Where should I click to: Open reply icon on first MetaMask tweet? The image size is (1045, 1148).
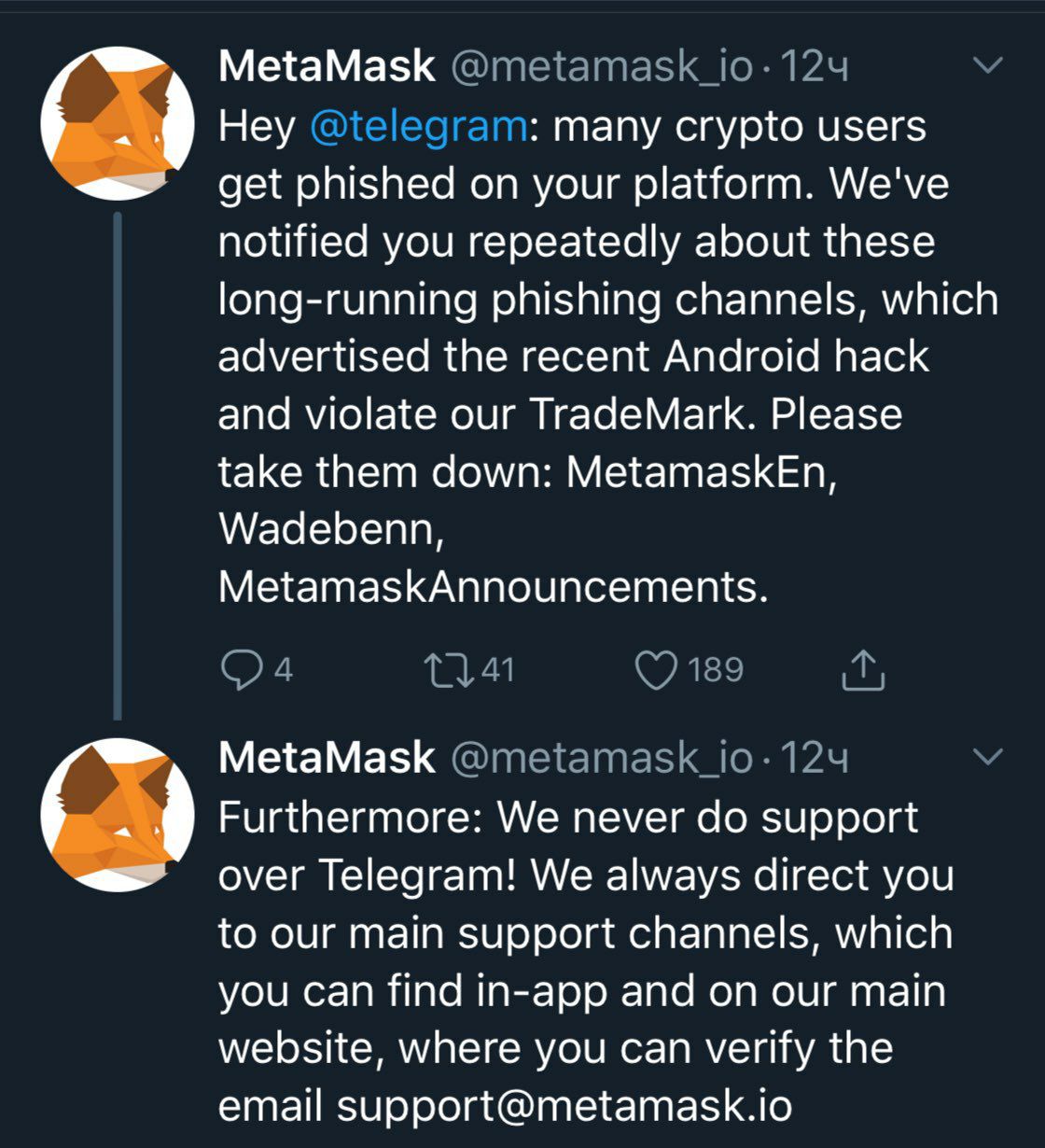point(243,670)
